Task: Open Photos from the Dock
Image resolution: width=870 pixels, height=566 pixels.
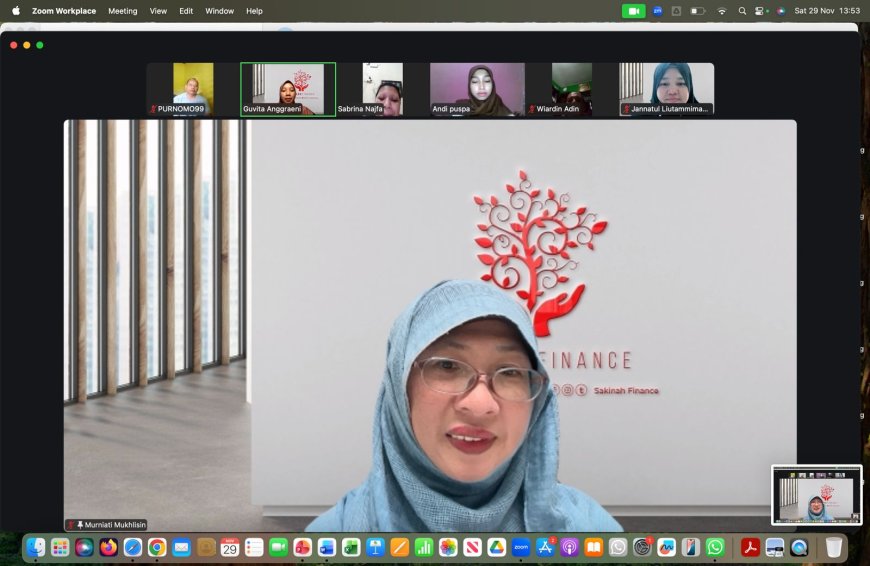Action: point(448,548)
